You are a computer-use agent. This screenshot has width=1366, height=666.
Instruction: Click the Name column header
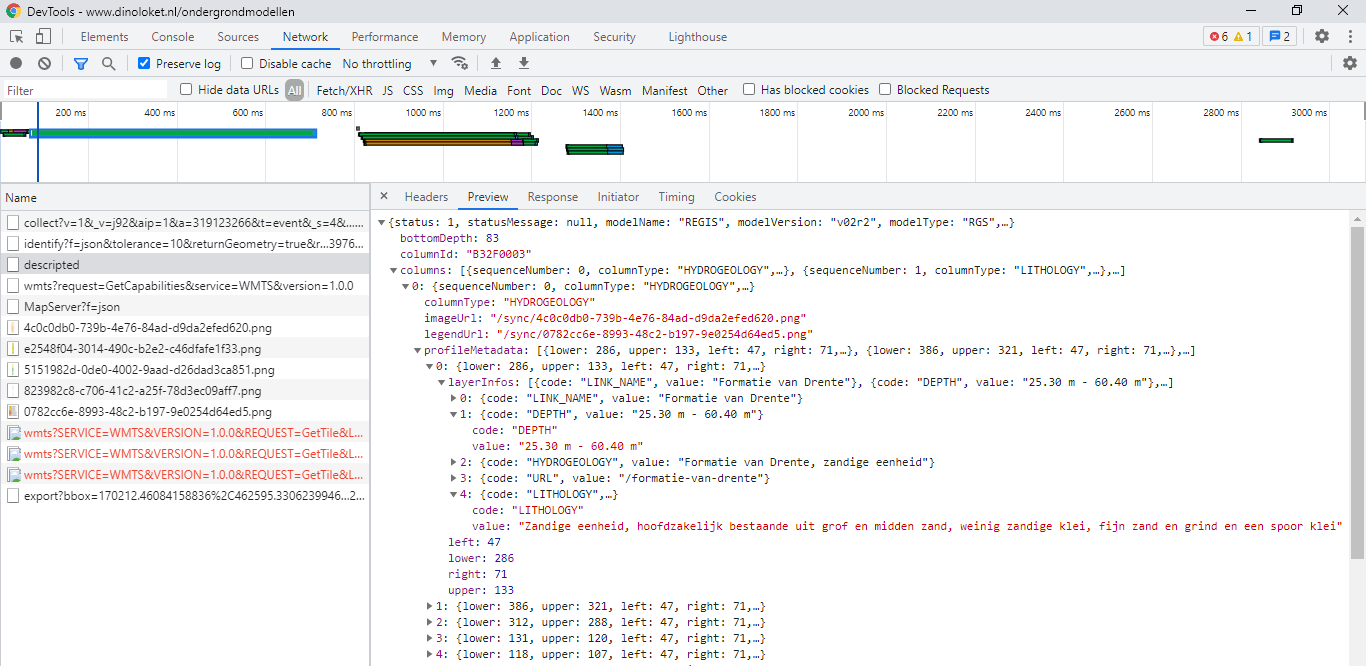coord(185,198)
